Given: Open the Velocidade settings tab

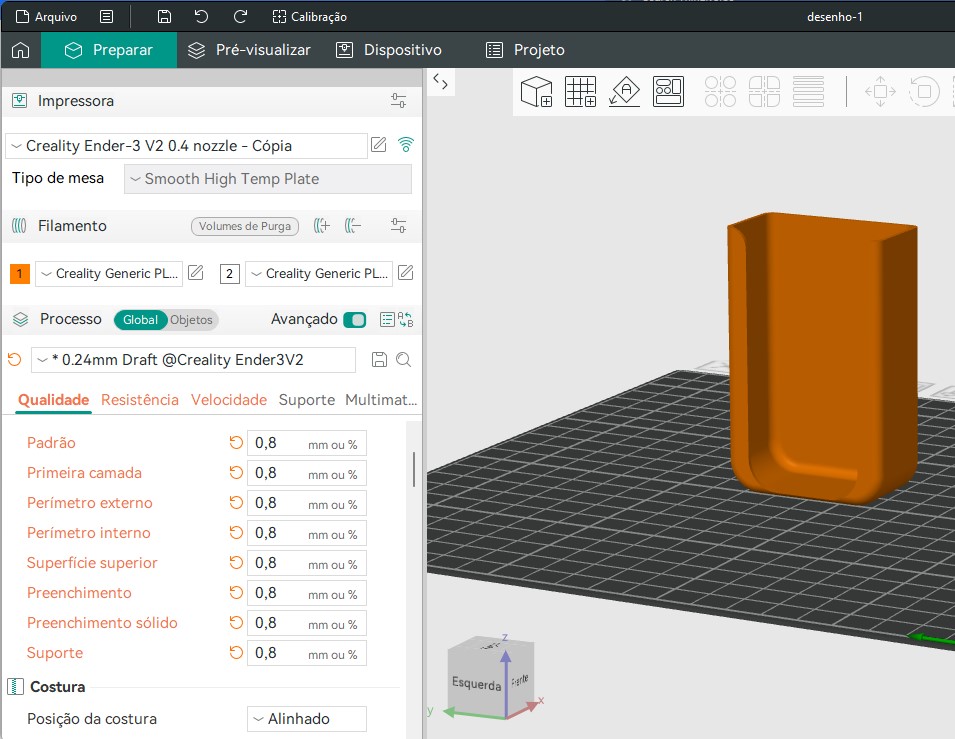Looking at the screenshot, I should 229,400.
